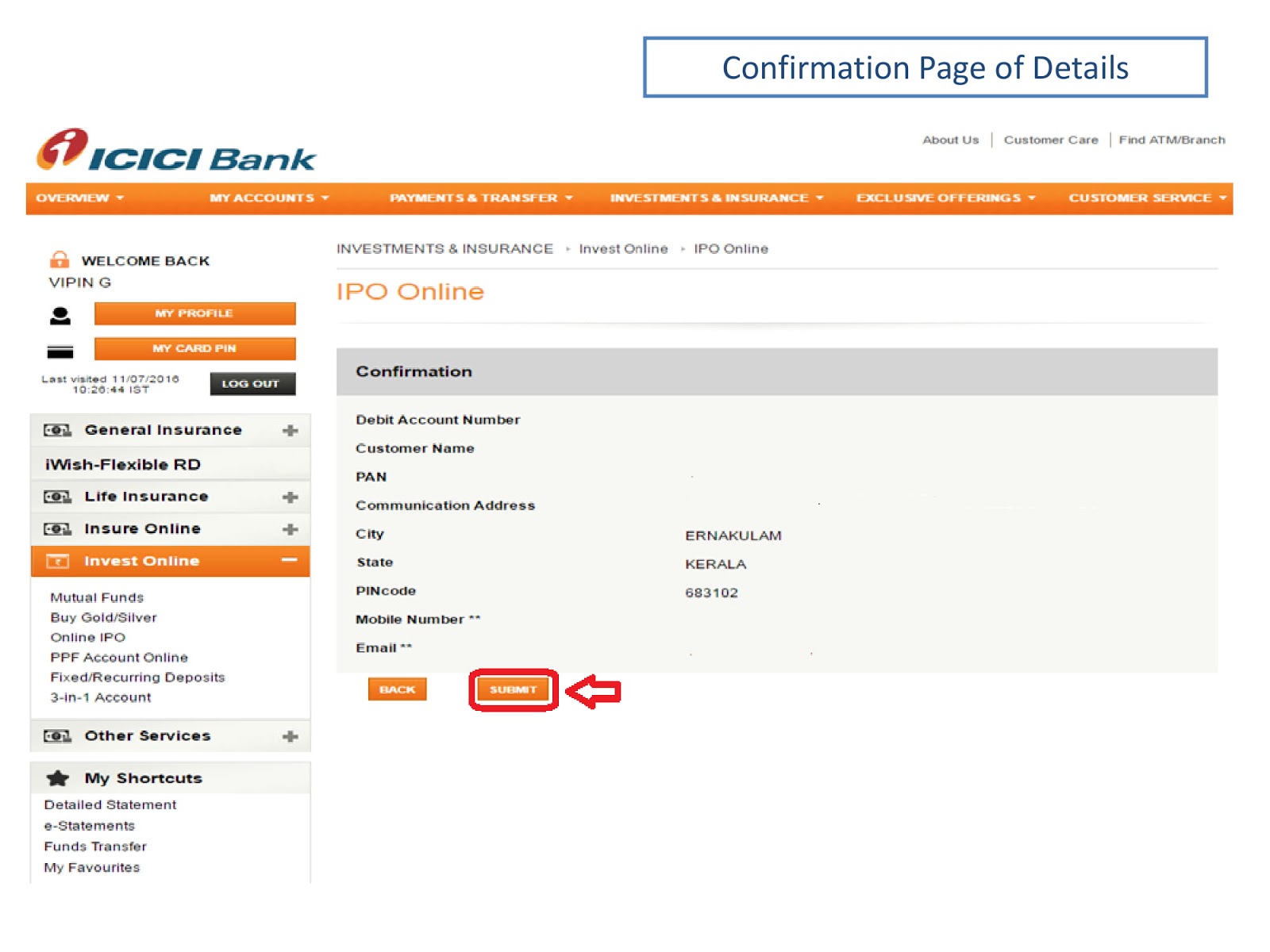1270x952 pixels.
Task: Log out of the account
Action: pos(252,384)
